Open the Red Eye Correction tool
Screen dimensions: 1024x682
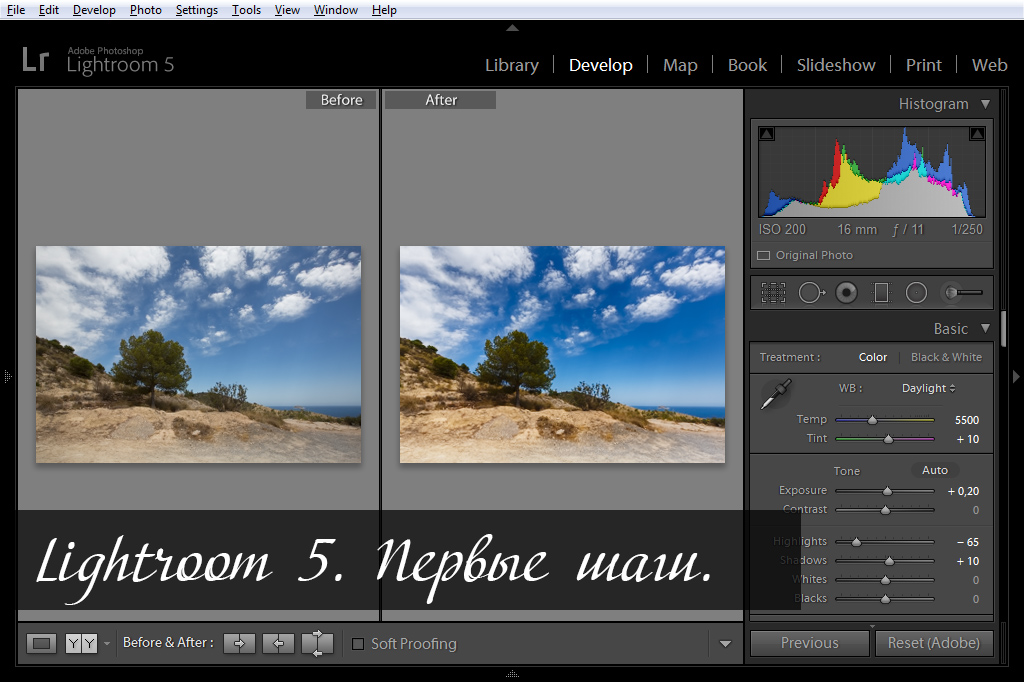[x=847, y=292]
